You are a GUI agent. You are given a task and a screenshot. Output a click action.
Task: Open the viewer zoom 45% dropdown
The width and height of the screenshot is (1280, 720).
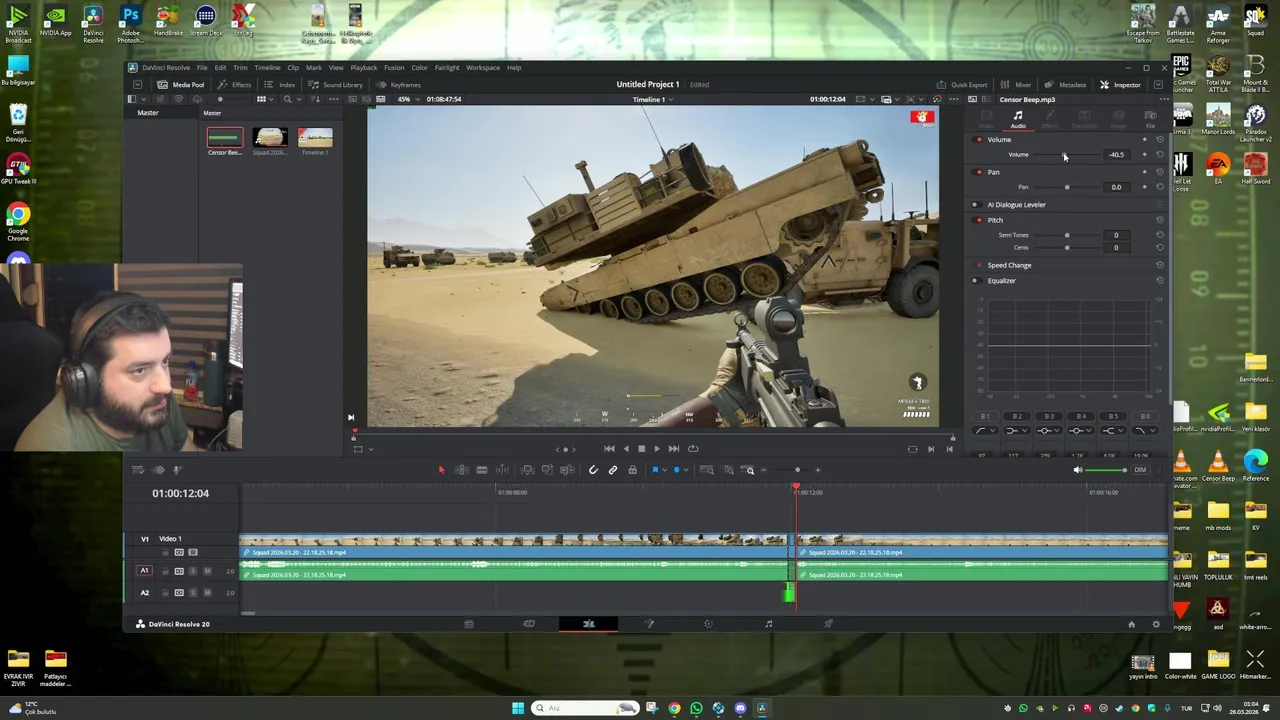click(x=406, y=99)
